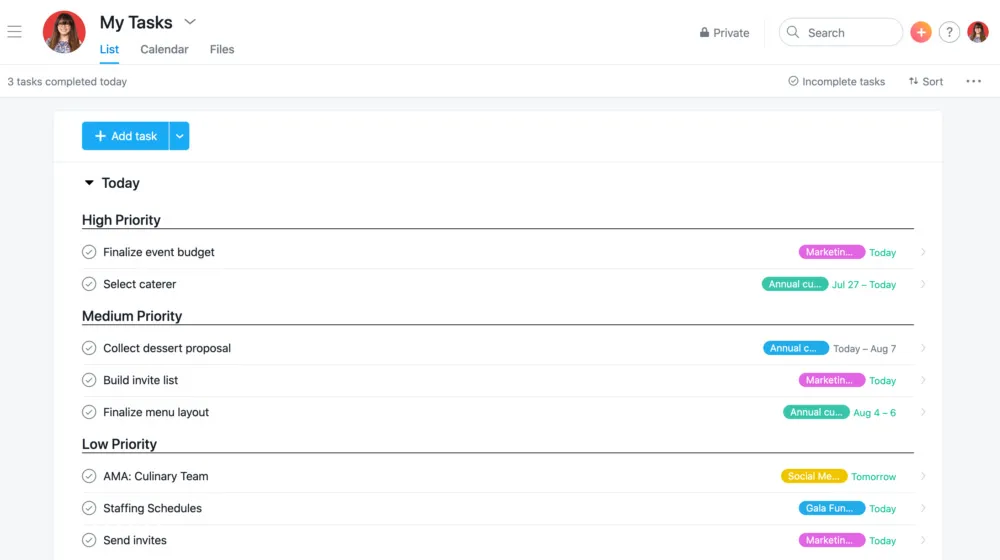Click the Sort arrows icon
This screenshot has height=560, width=1000.
(x=913, y=82)
